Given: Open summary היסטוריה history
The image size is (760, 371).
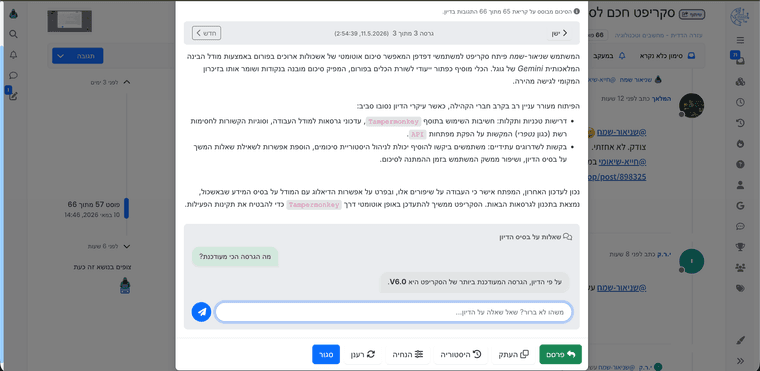Looking at the screenshot, I should coord(461,355).
